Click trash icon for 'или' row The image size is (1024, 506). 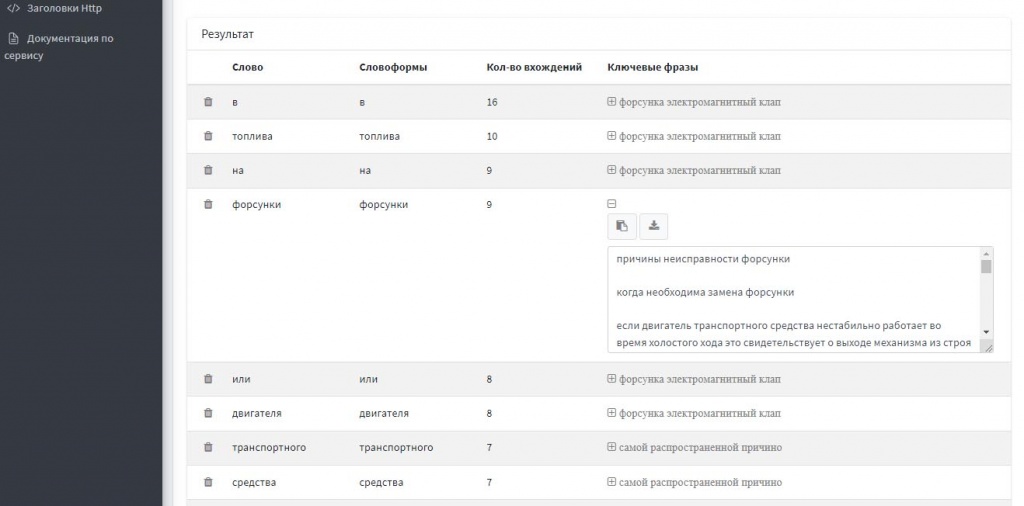[x=208, y=379]
